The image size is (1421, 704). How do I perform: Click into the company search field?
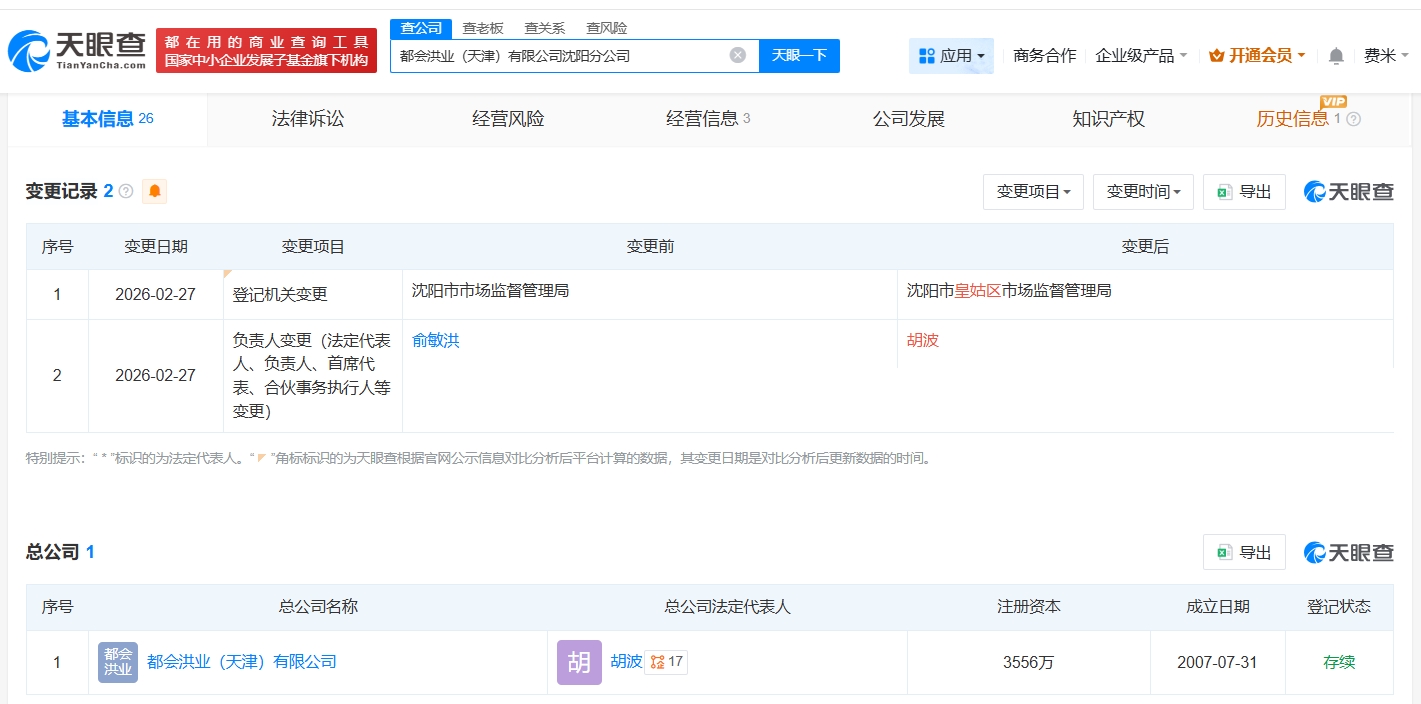[560, 56]
